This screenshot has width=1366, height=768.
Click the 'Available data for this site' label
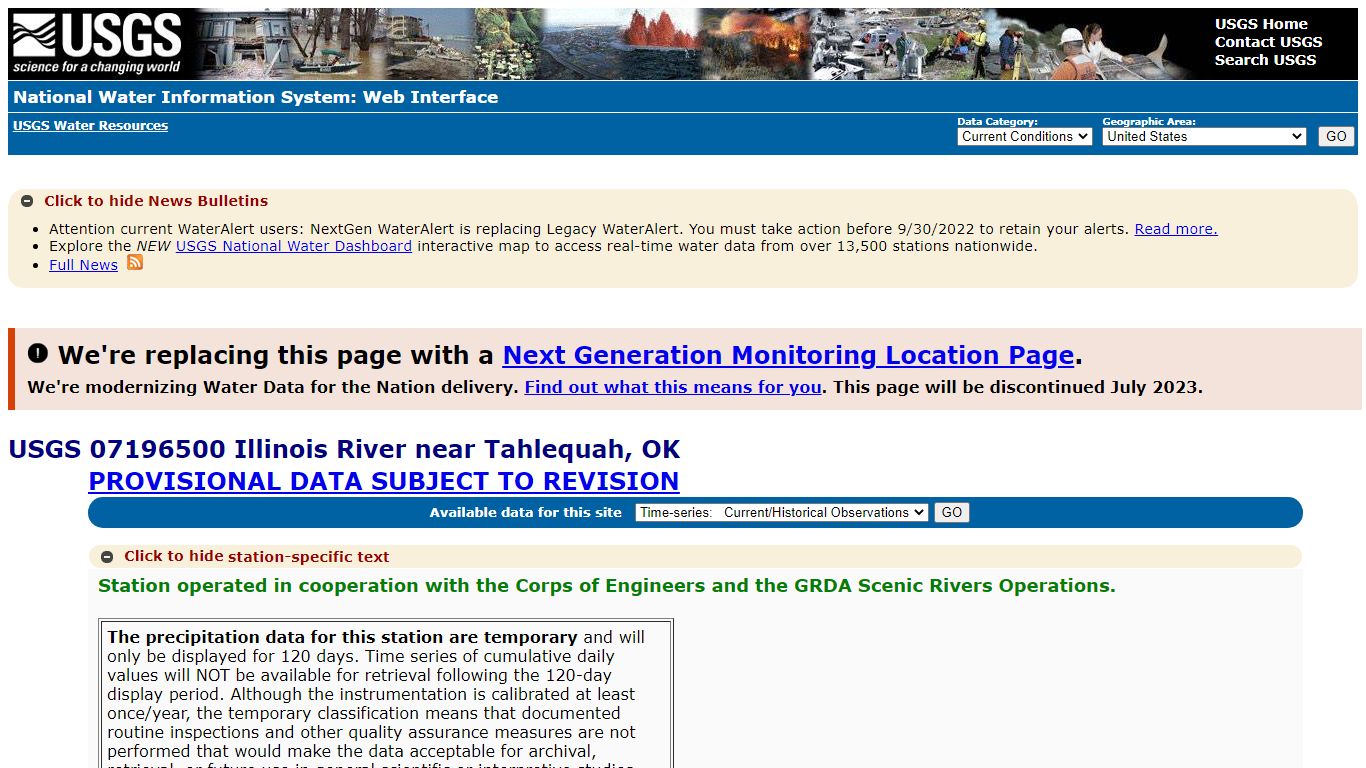526,513
